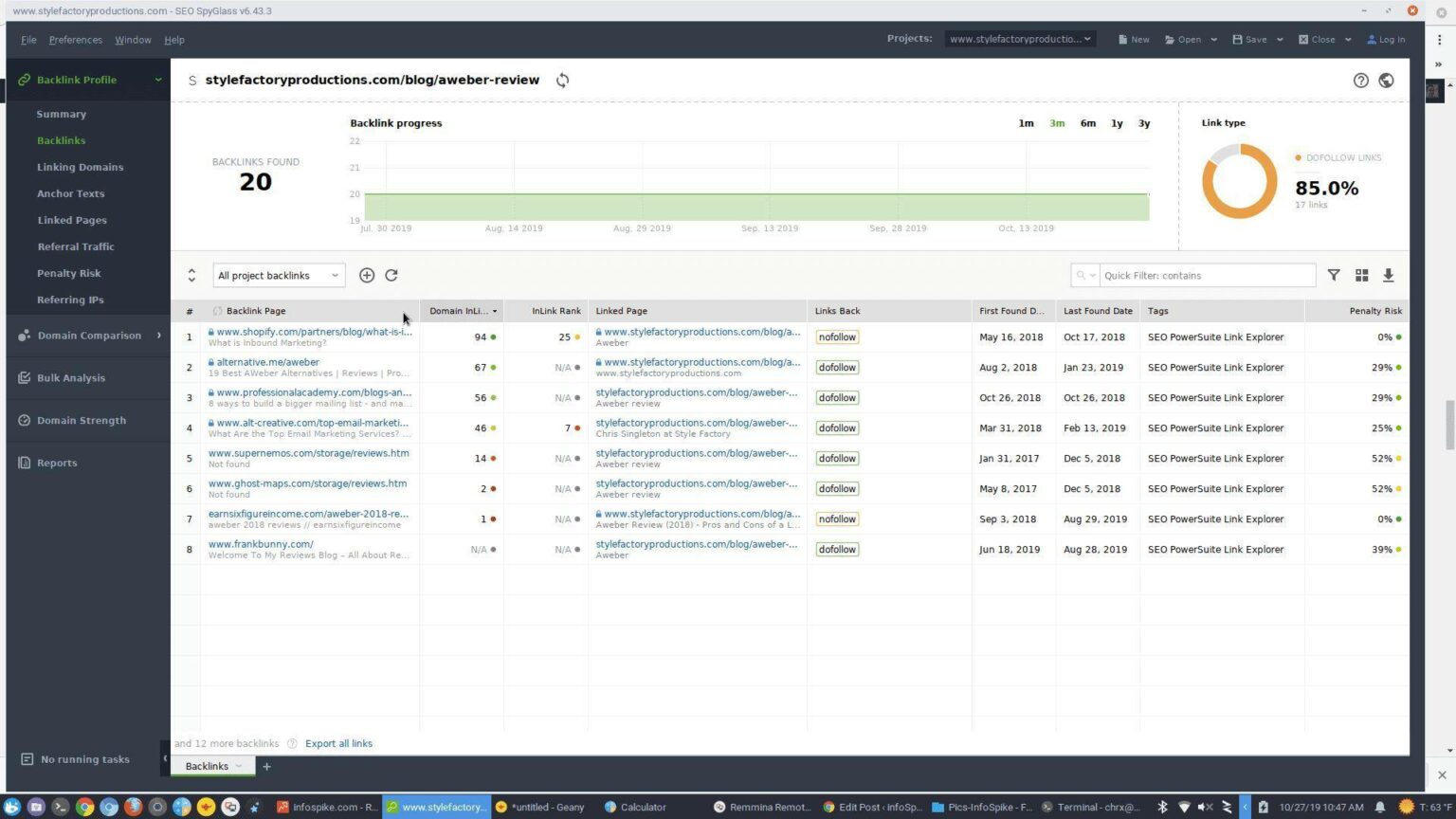Open Referring IPs in the sidebar

coord(70,300)
